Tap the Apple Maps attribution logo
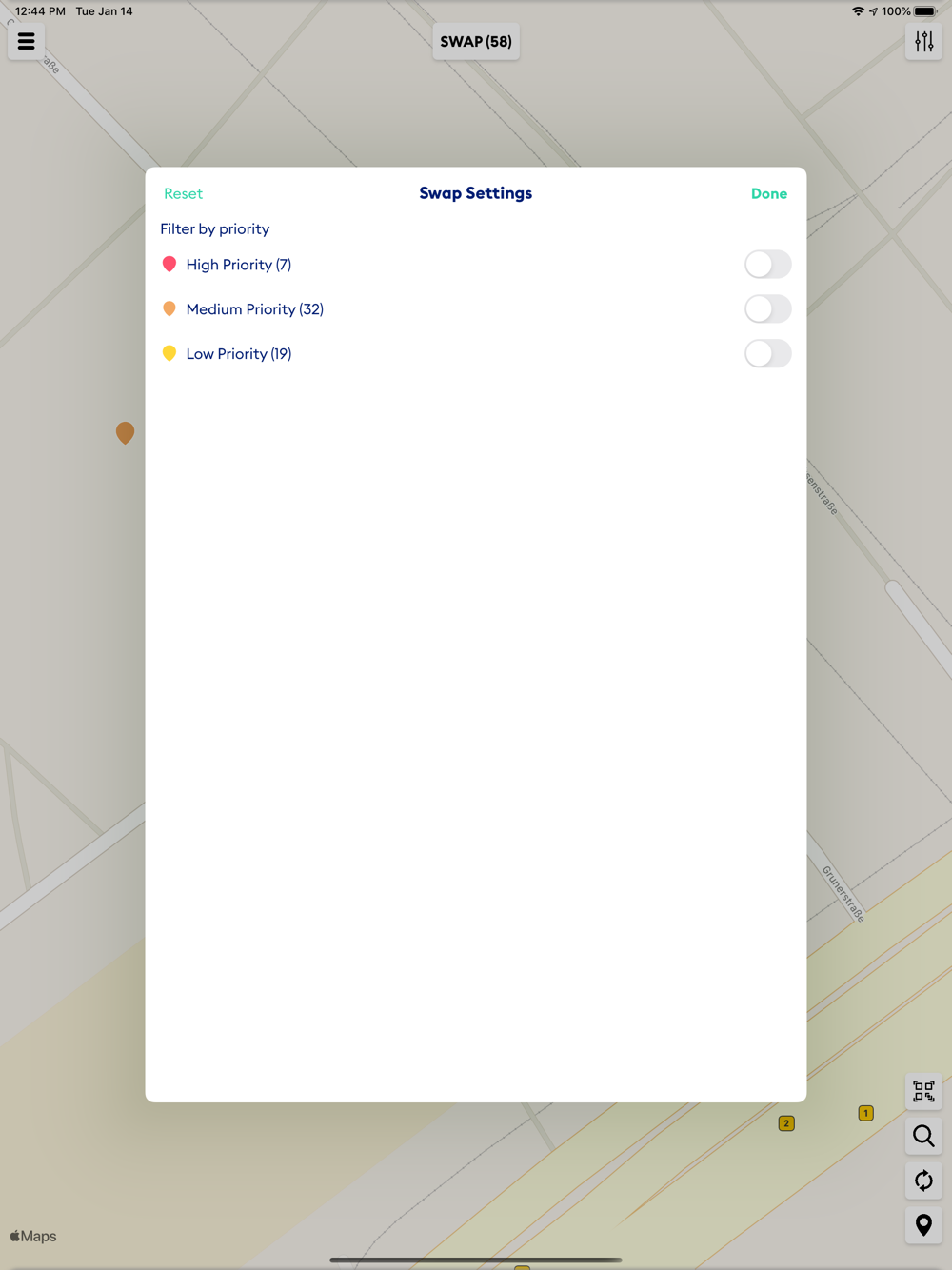952x1270 pixels. pyautogui.click(x=33, y=1236)
